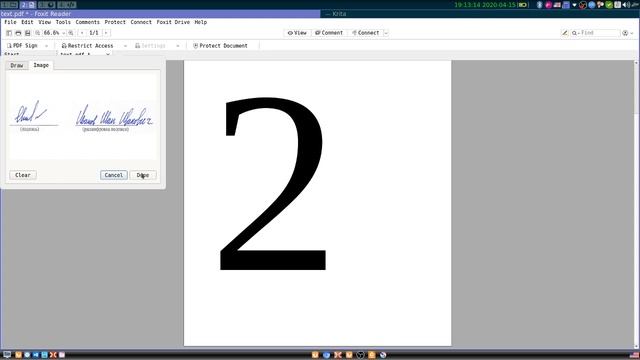
Task: Click the zoom out magnifier icon
Action: coord(38,33)
